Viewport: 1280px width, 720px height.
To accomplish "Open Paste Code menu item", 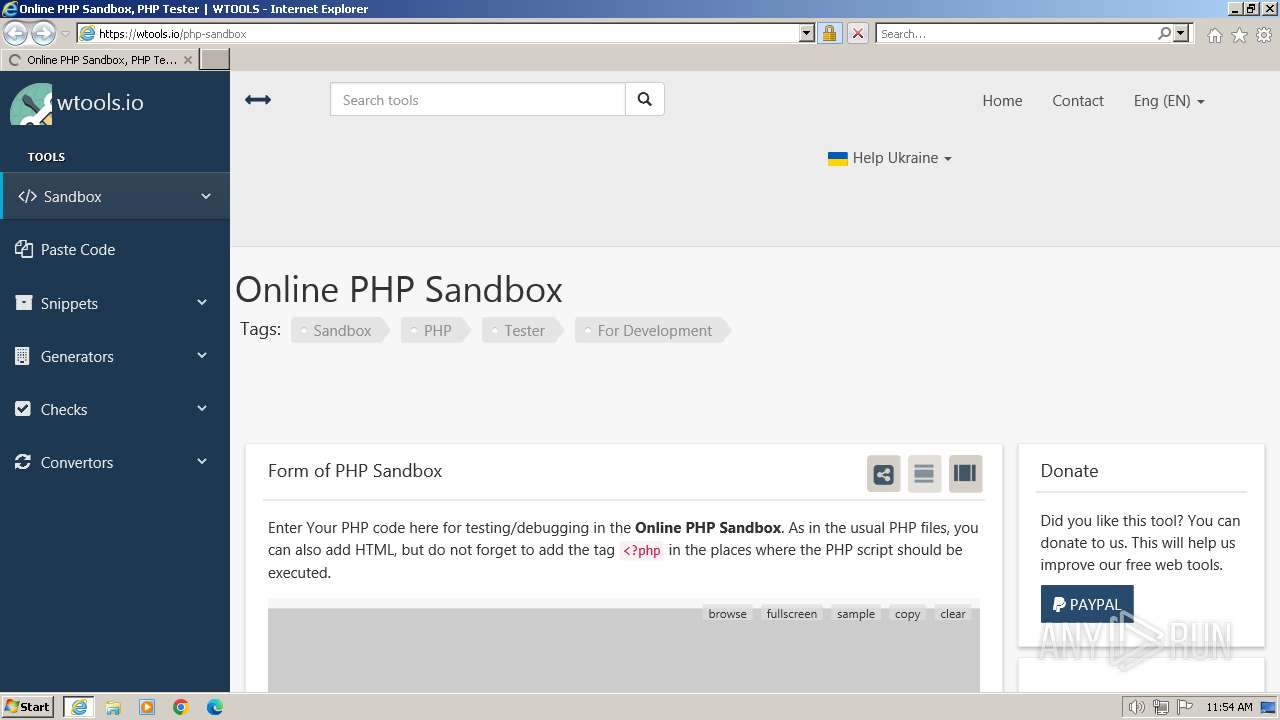I will pyautogui.click(x=115, y=249).
